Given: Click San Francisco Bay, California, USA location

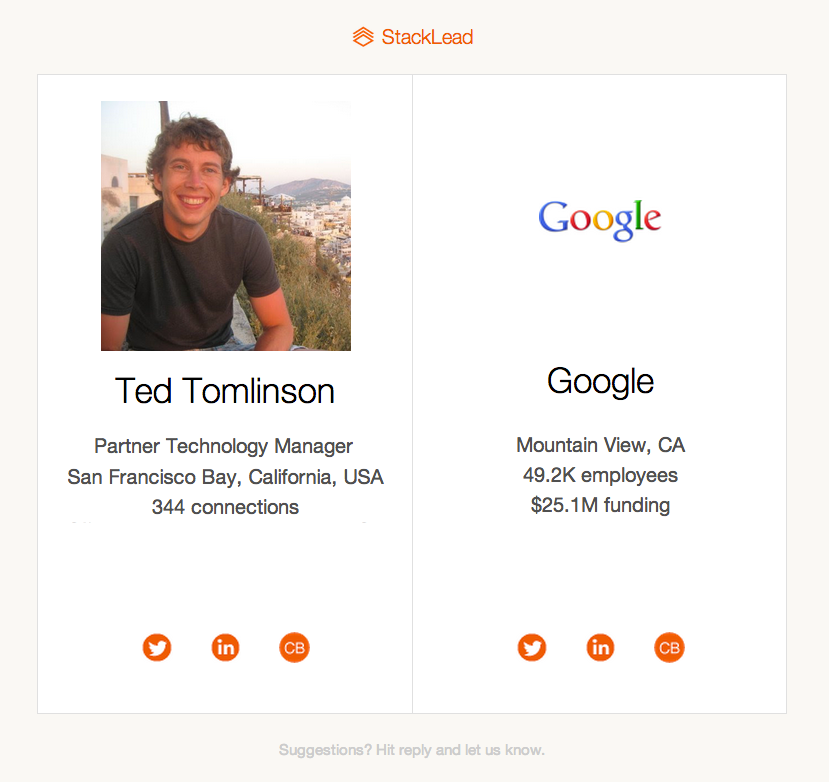Looking at the screenshot, I should pyautogui.click(x=225, y=477).
